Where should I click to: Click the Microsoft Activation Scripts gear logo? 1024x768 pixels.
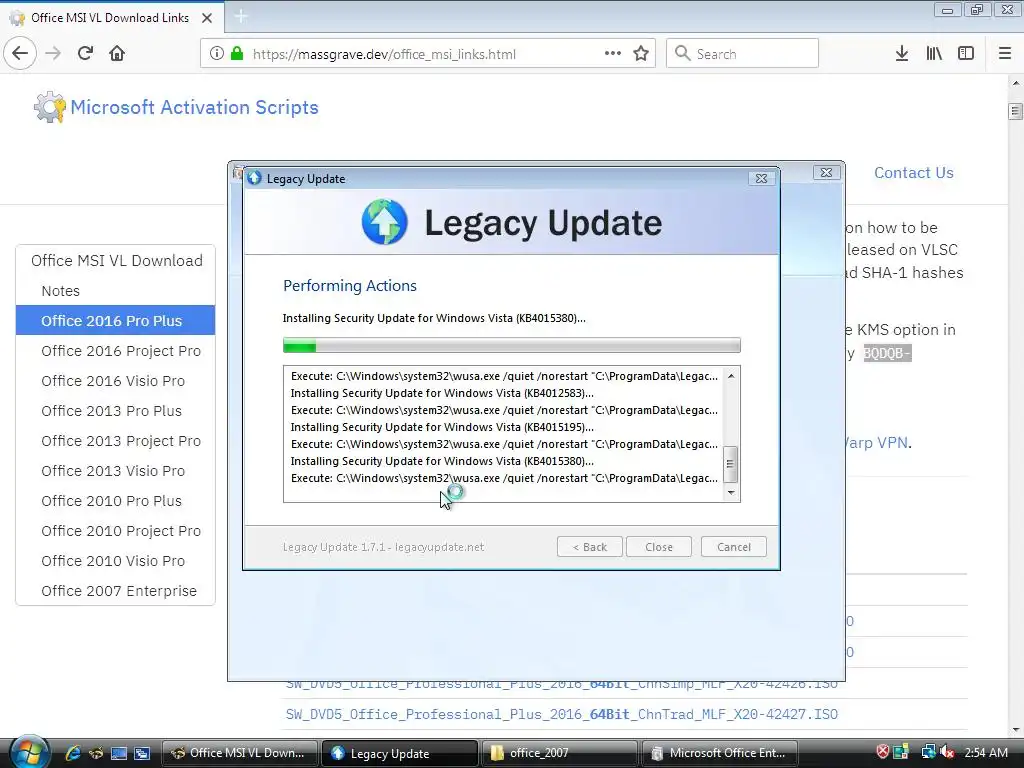(50, 107)
